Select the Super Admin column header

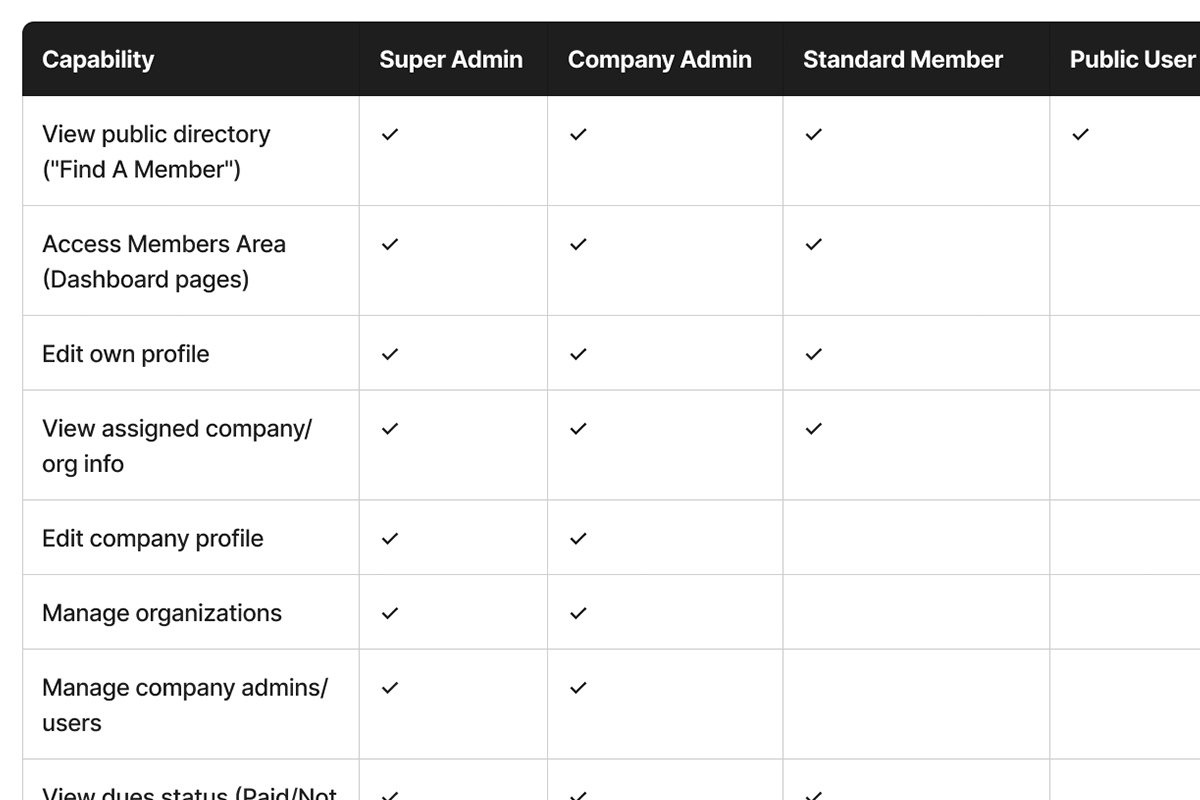pos(451,59)
